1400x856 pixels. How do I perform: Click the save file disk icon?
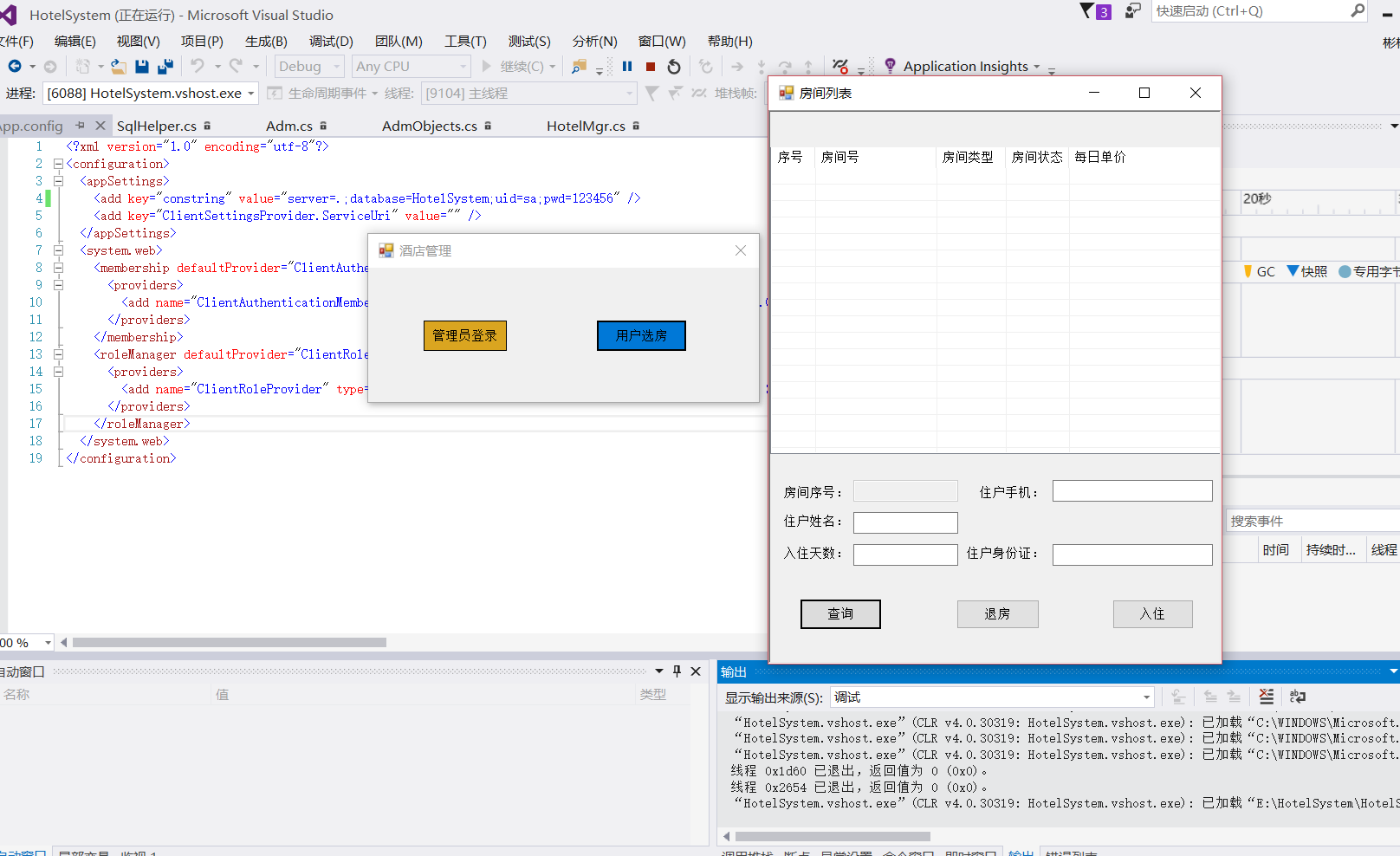point(142,67)
